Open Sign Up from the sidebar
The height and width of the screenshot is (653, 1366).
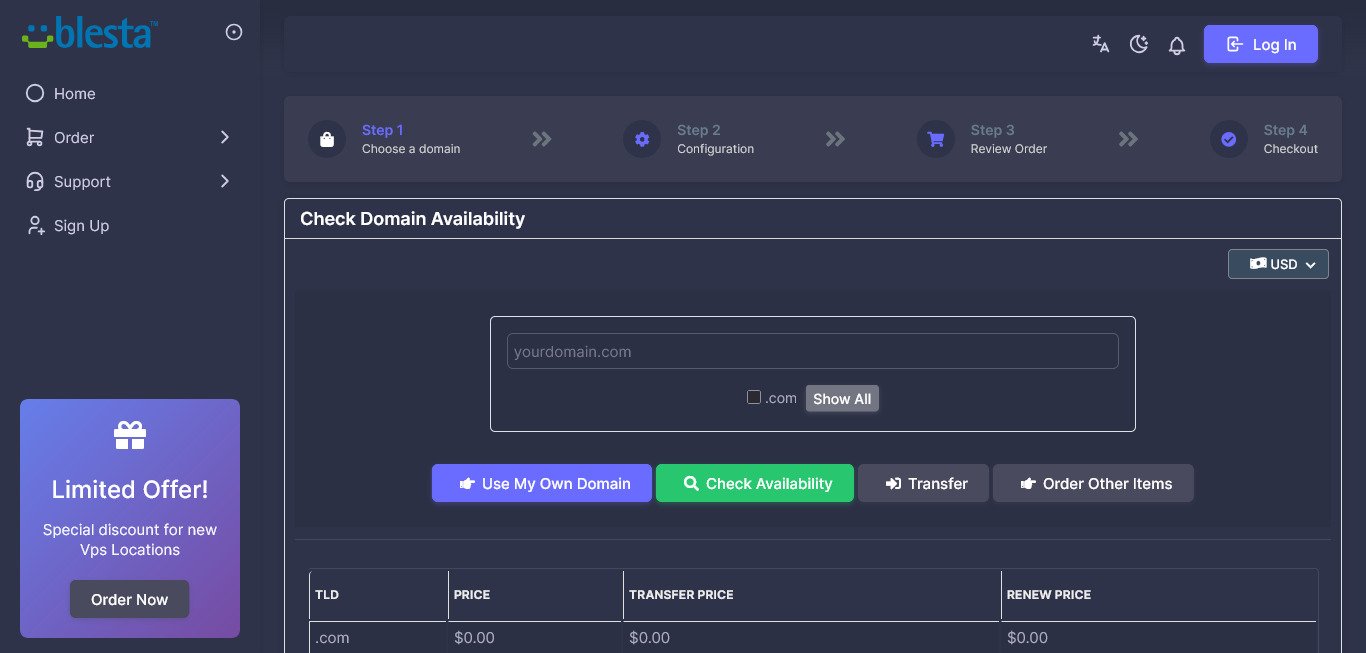[x=80, y=226]
